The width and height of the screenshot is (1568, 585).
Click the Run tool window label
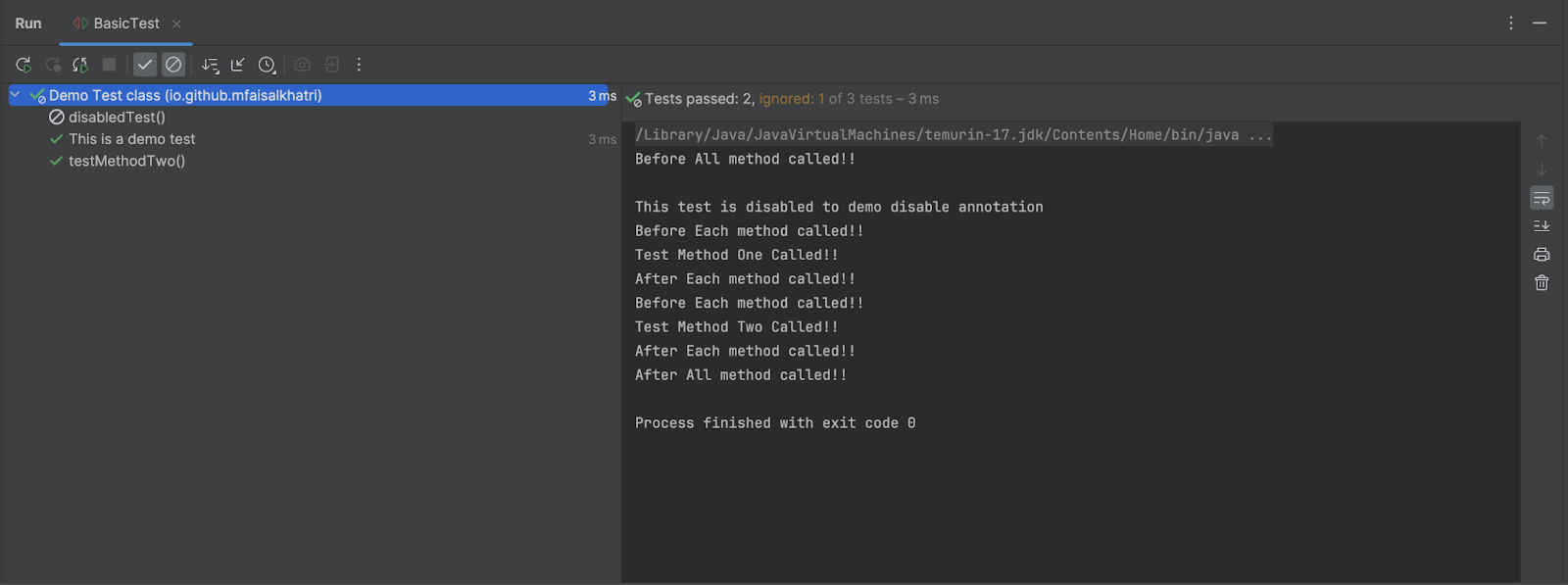pyautogui.click(x=27, y=23)
